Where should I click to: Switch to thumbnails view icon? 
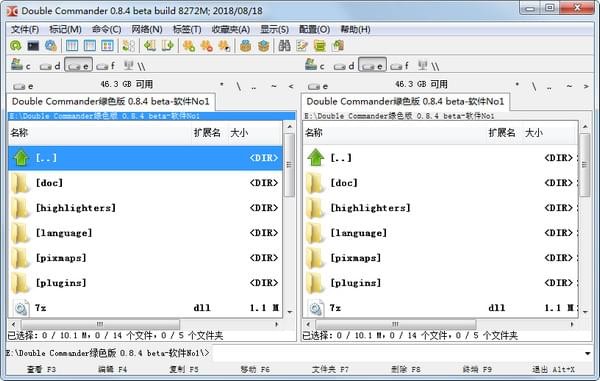click(108, 46)
